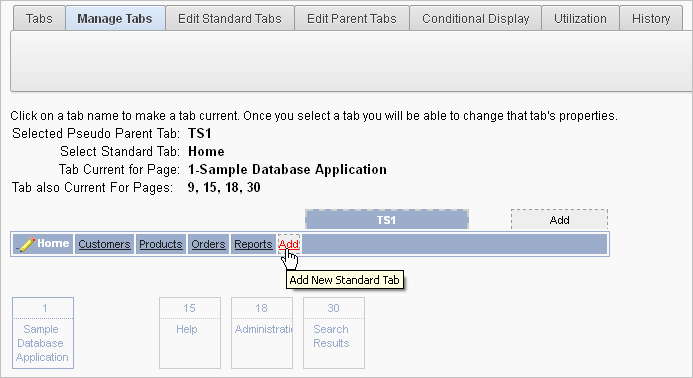Open page 1 Sample Database Application box
The image size is (693, 378).
43,333
